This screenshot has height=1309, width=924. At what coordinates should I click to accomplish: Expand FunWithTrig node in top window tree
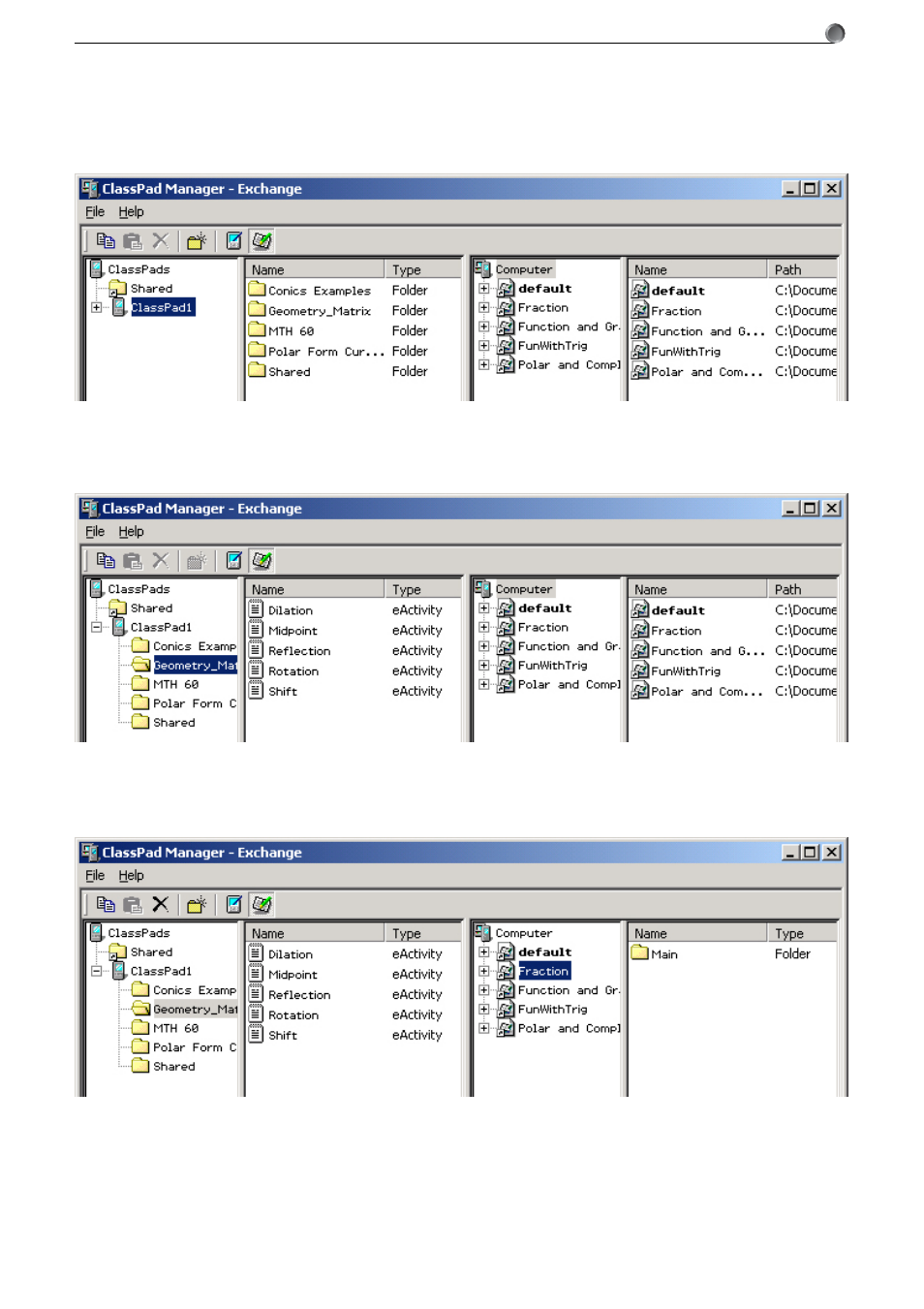[483, 345]
